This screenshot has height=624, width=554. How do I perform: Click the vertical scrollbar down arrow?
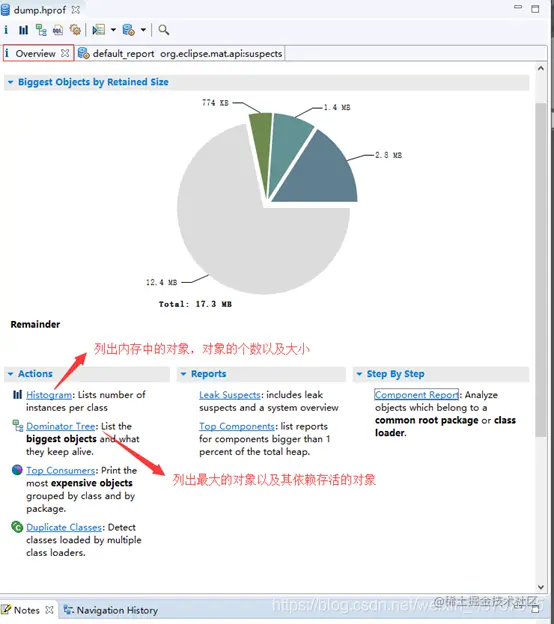(x=540, y=587)
